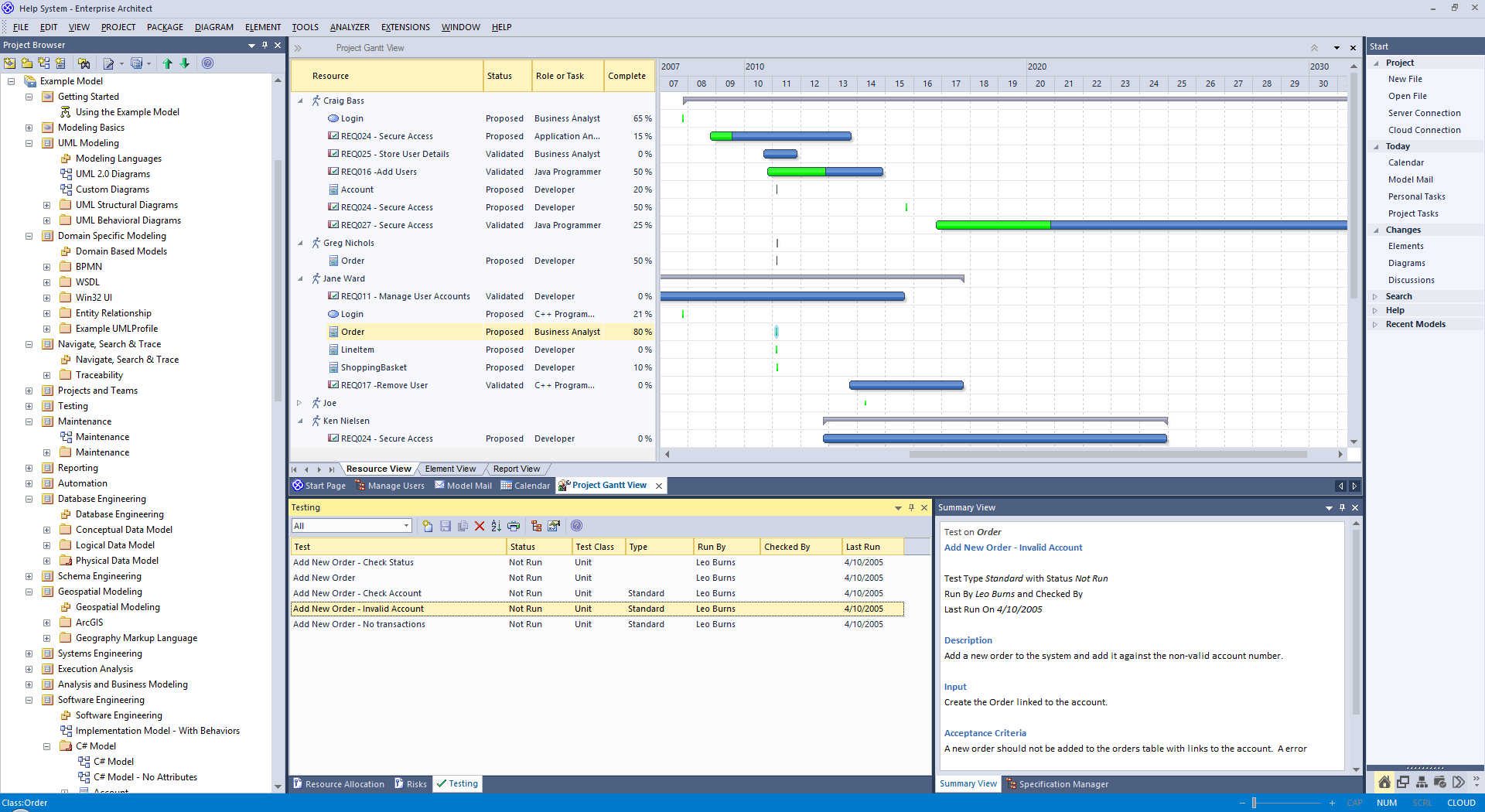
Task: Click the print icon in Testing toolbar
Action: (x=514, y=526)
